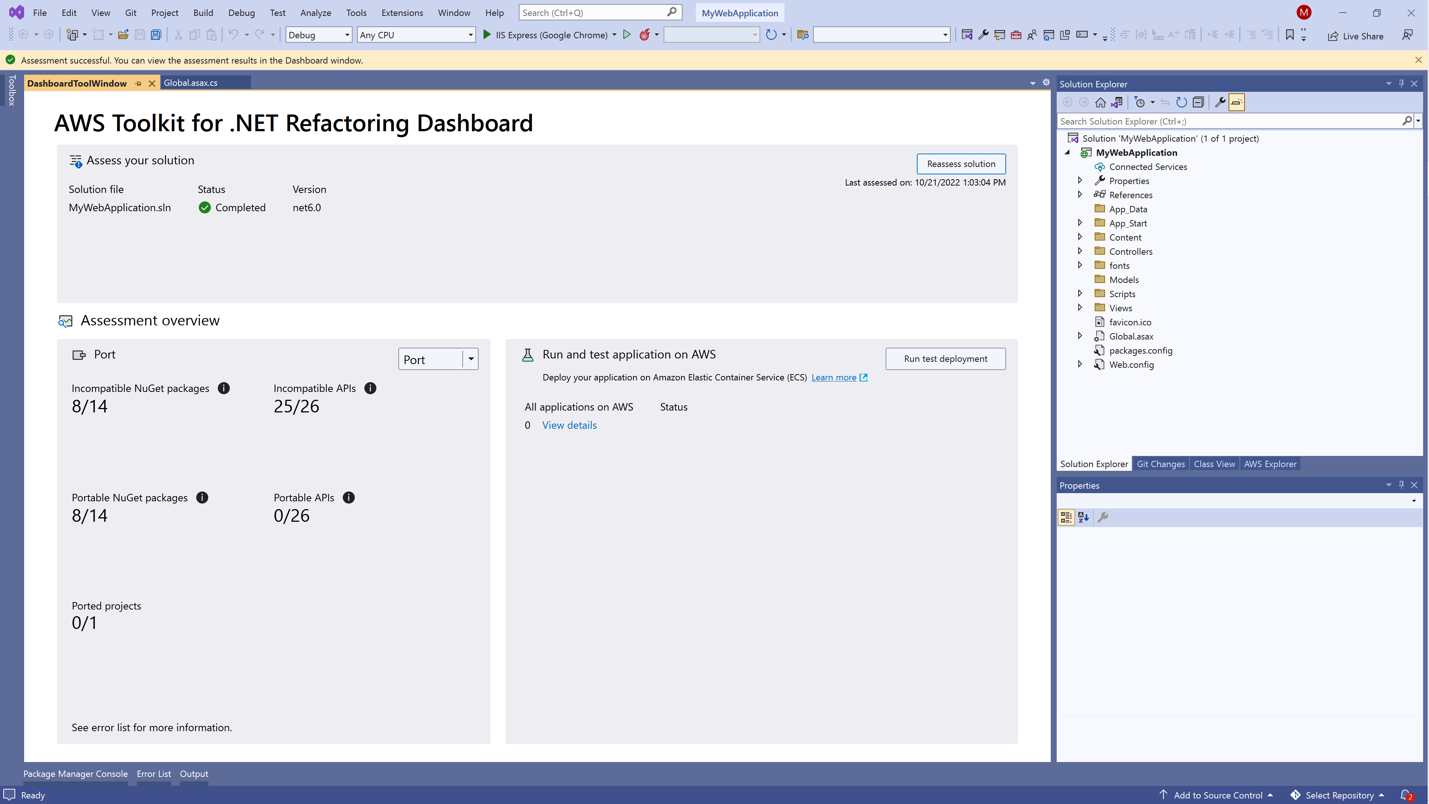Open the View details link
Screen dimensions: 1429x804
[569, 425]
